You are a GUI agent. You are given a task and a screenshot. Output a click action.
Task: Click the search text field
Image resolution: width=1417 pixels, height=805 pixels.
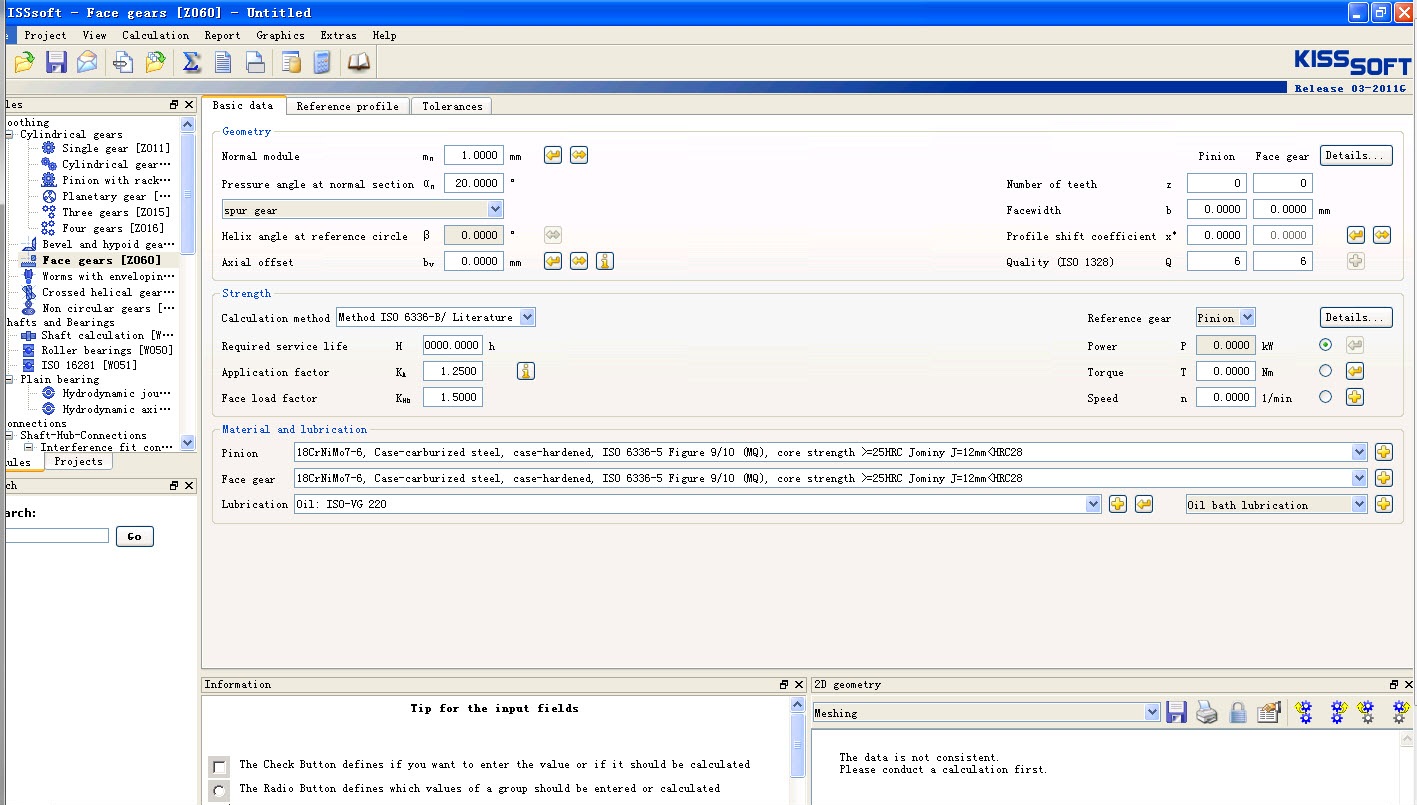[55, 536]
